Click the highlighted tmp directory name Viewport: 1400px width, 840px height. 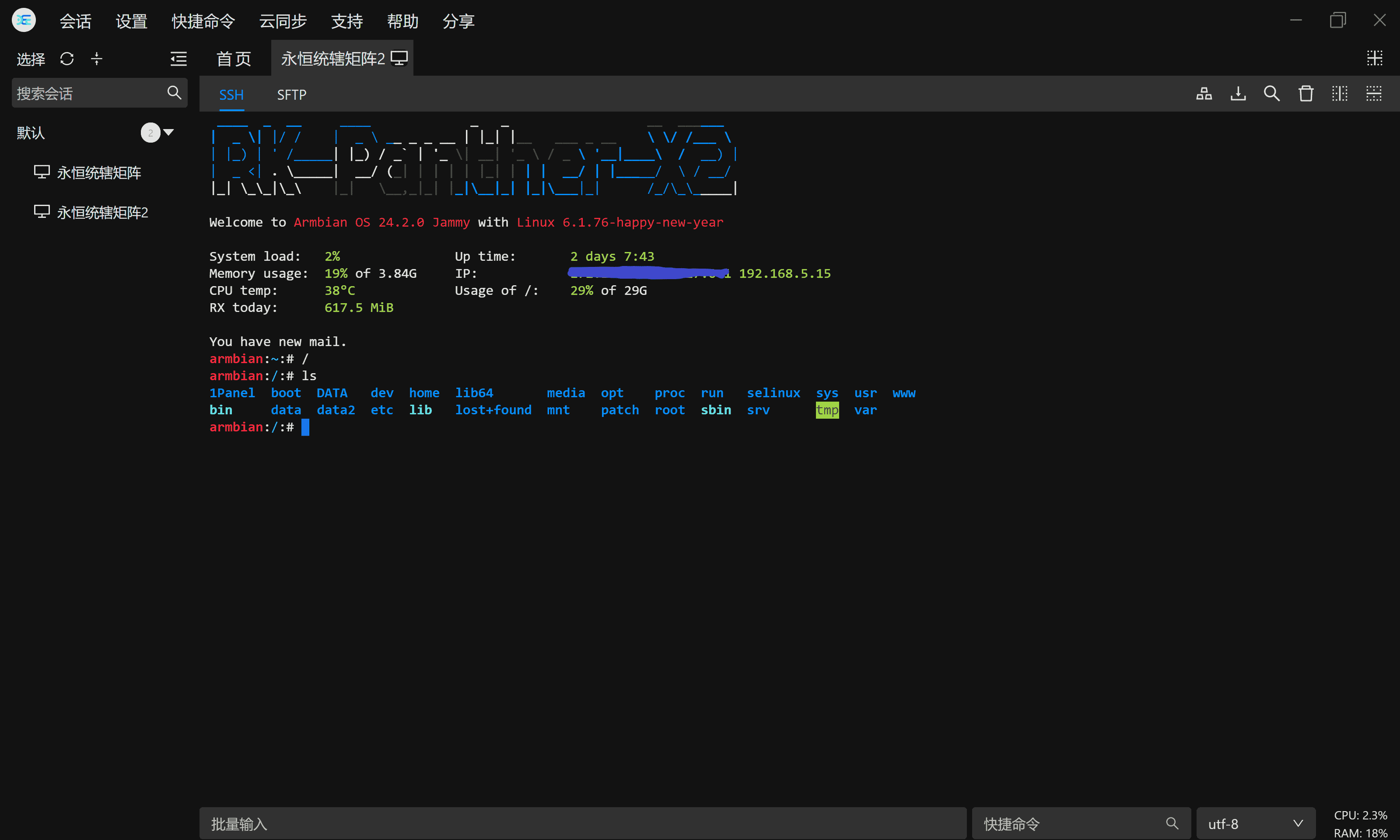(x=827, y=410)
